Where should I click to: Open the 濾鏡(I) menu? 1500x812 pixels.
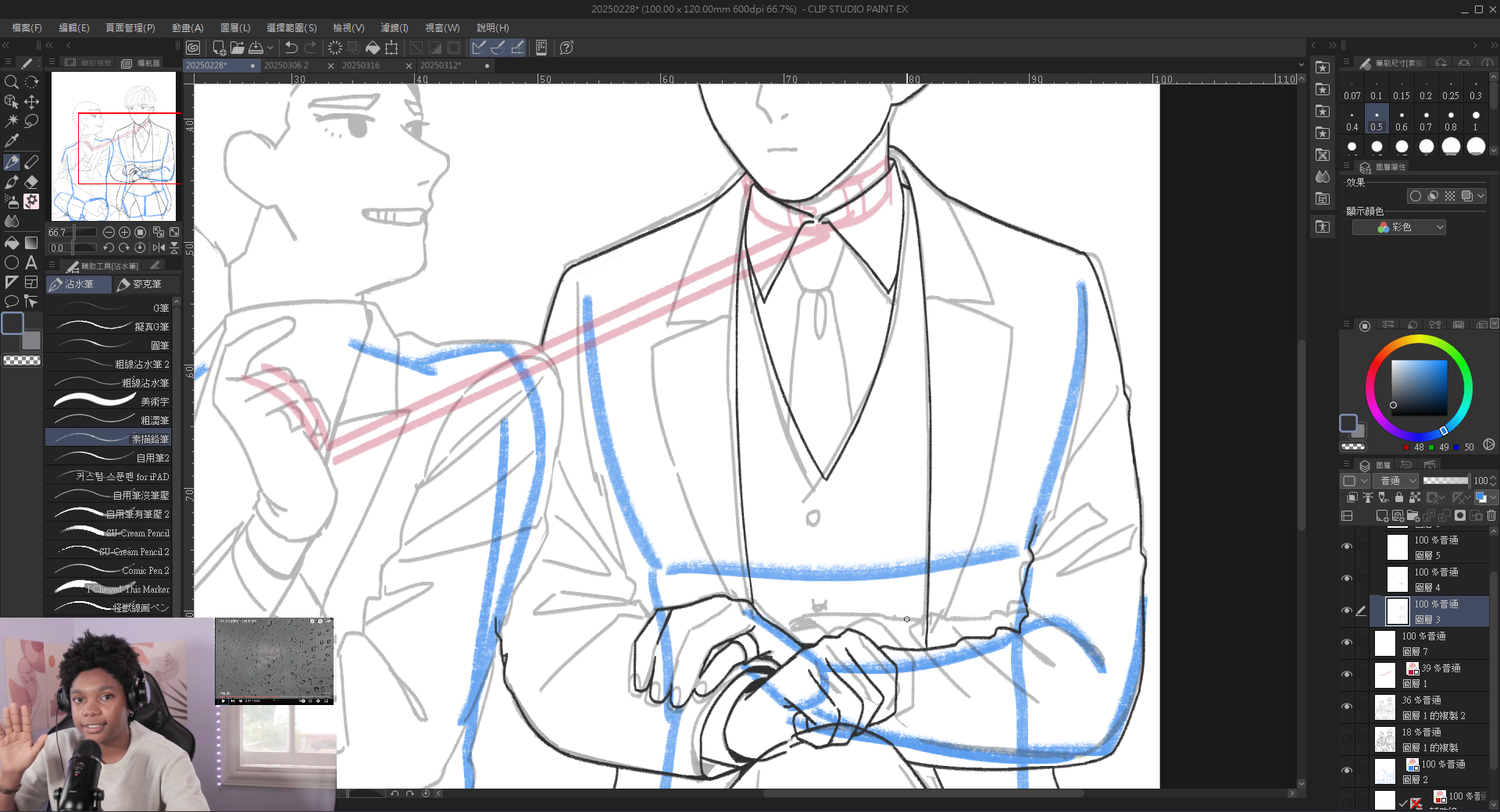(x=395, y=27)
